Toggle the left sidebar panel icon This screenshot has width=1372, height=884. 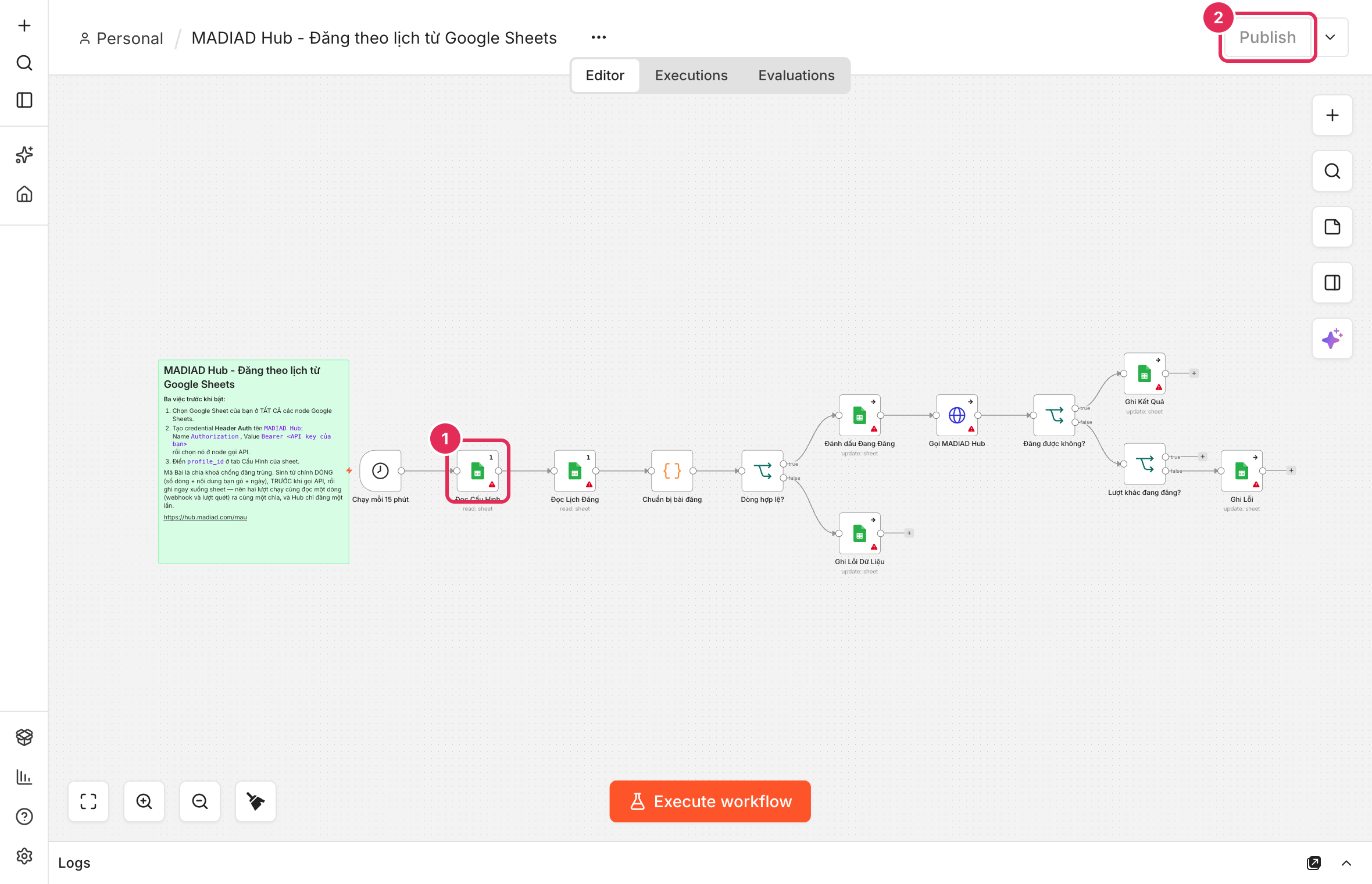click(24, 100)
